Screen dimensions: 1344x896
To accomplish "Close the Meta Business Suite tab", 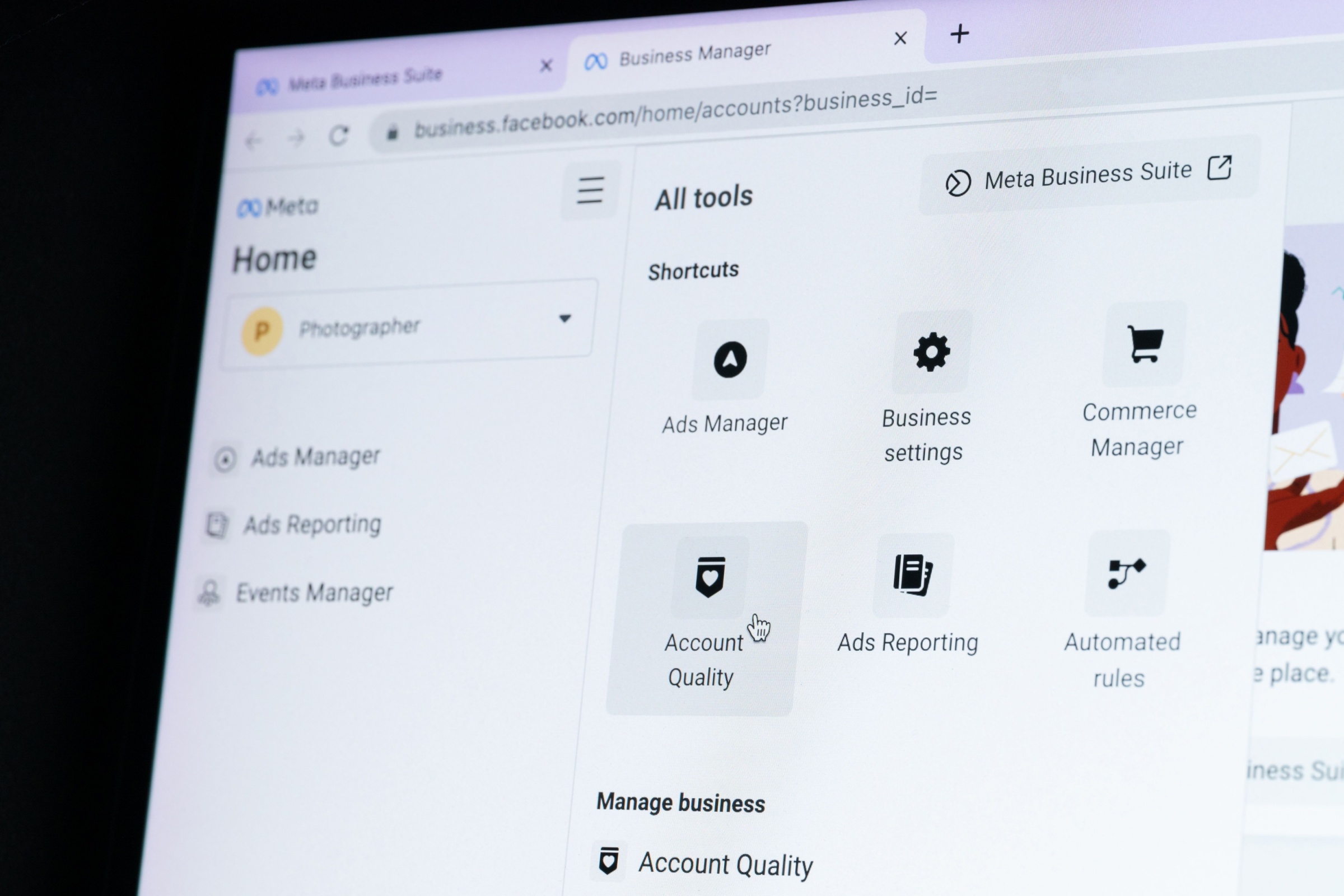I will [x=545, y=66].
